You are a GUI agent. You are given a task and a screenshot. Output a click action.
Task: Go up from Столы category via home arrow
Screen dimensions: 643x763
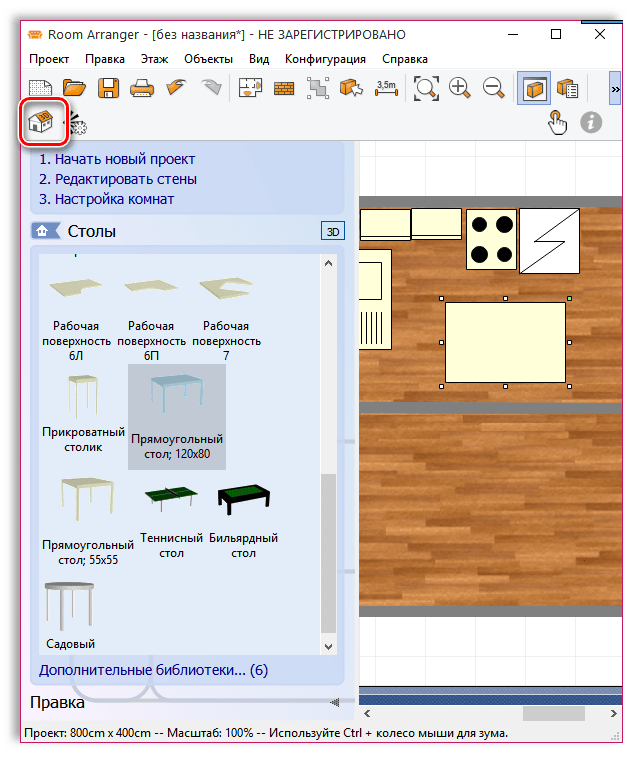pyautogui.click(x=42, y=232)
